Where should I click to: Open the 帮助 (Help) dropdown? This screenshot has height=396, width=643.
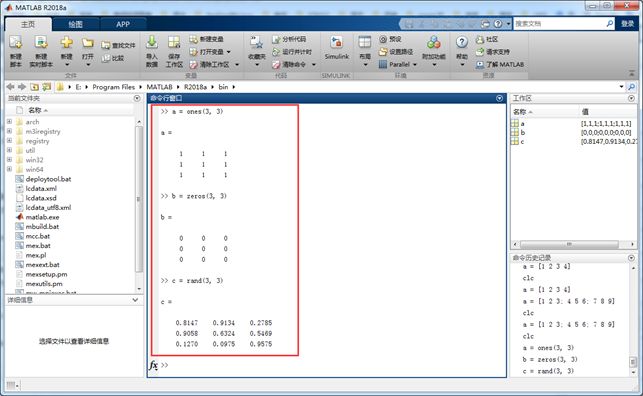click(x=462, y=65)
